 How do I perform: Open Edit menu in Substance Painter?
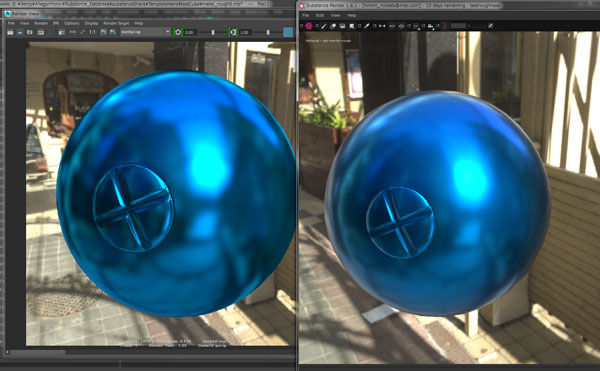pos(320,15)
